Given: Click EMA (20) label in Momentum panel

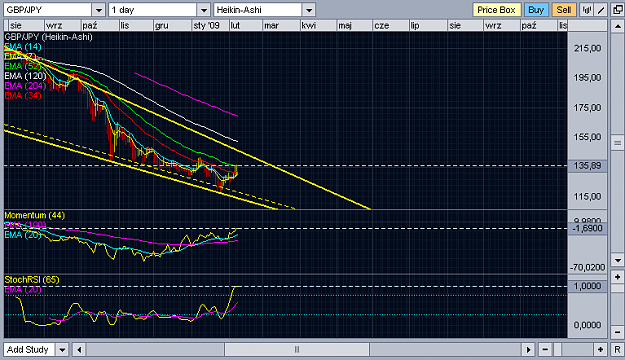Looking at the screenshot, I should pyautogui.click(x=23, y=235).
